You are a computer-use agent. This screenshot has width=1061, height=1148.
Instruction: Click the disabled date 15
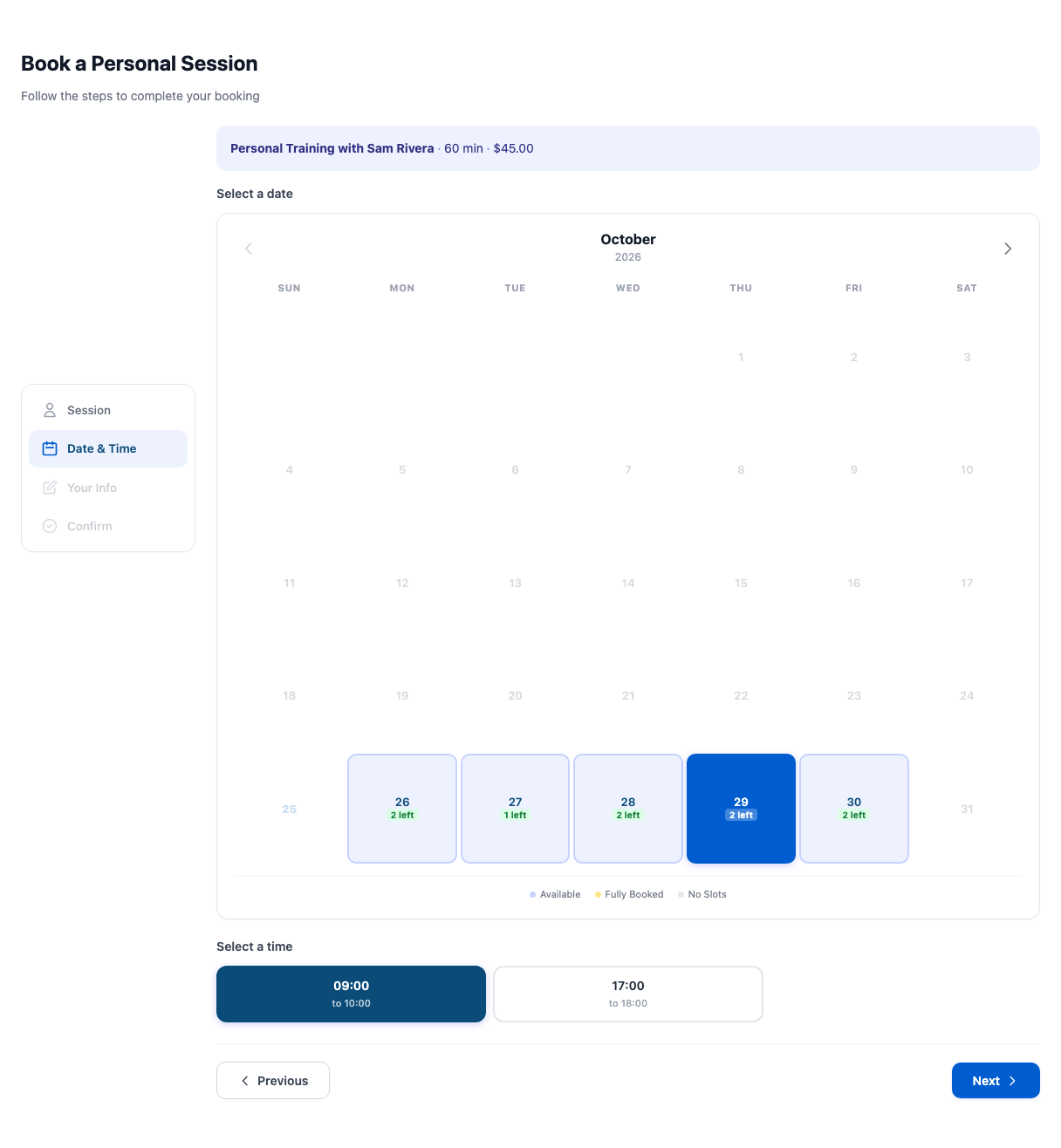coord(741,583)
